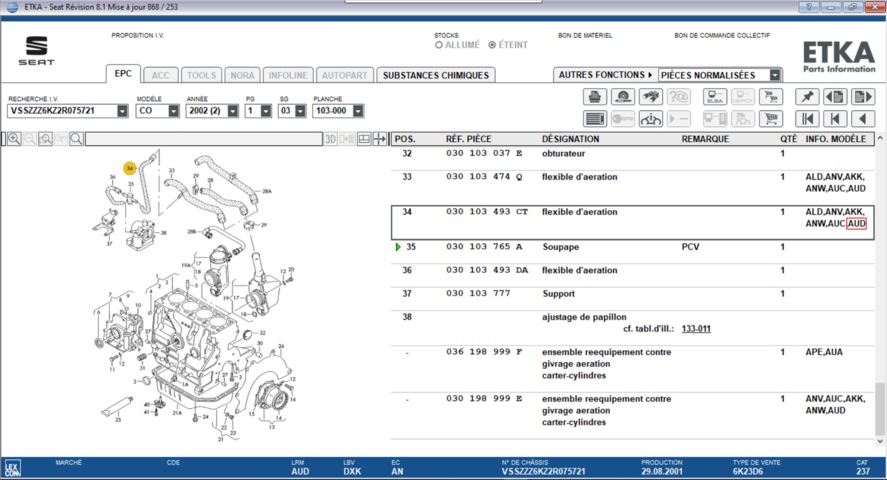
Task: Switch to the EPC tab
Action: pos(123,73)
